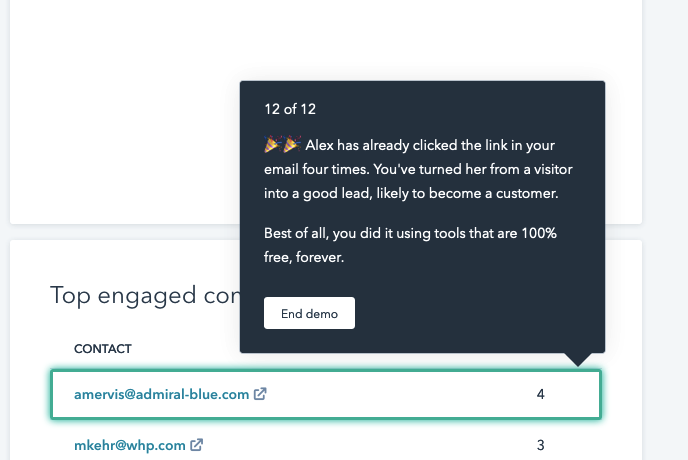Click the tooltip's downward pointer arrow
The height and width of the screenshot is (460, 688).
[579, 360]
